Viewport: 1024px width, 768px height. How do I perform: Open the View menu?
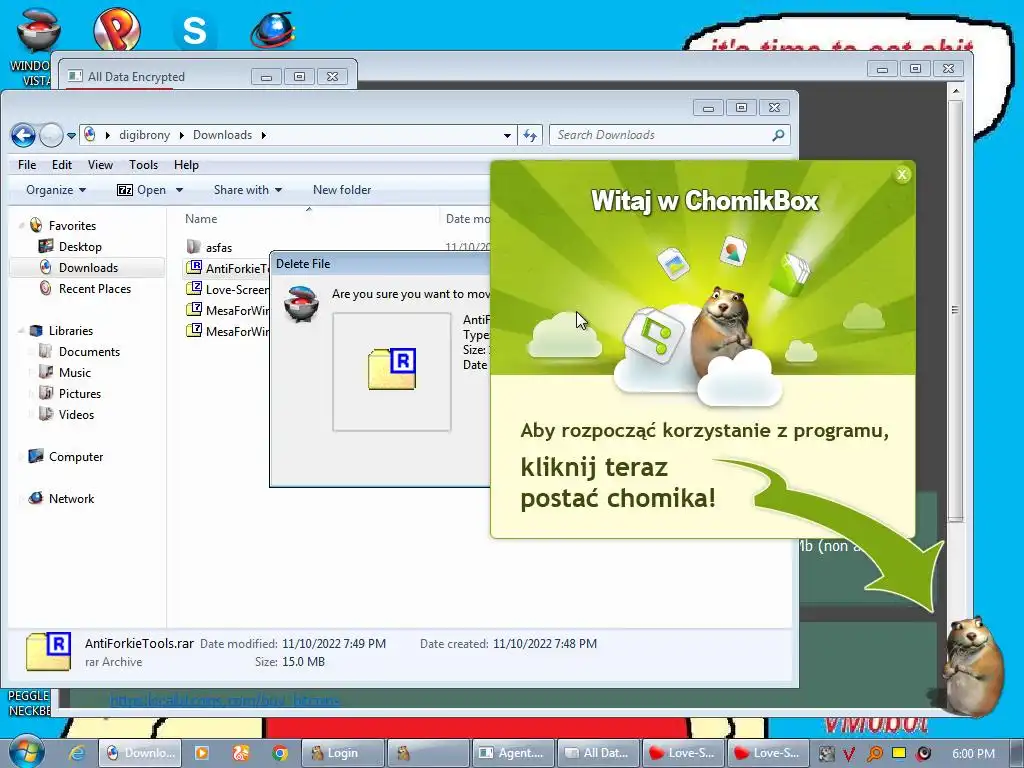101,165
